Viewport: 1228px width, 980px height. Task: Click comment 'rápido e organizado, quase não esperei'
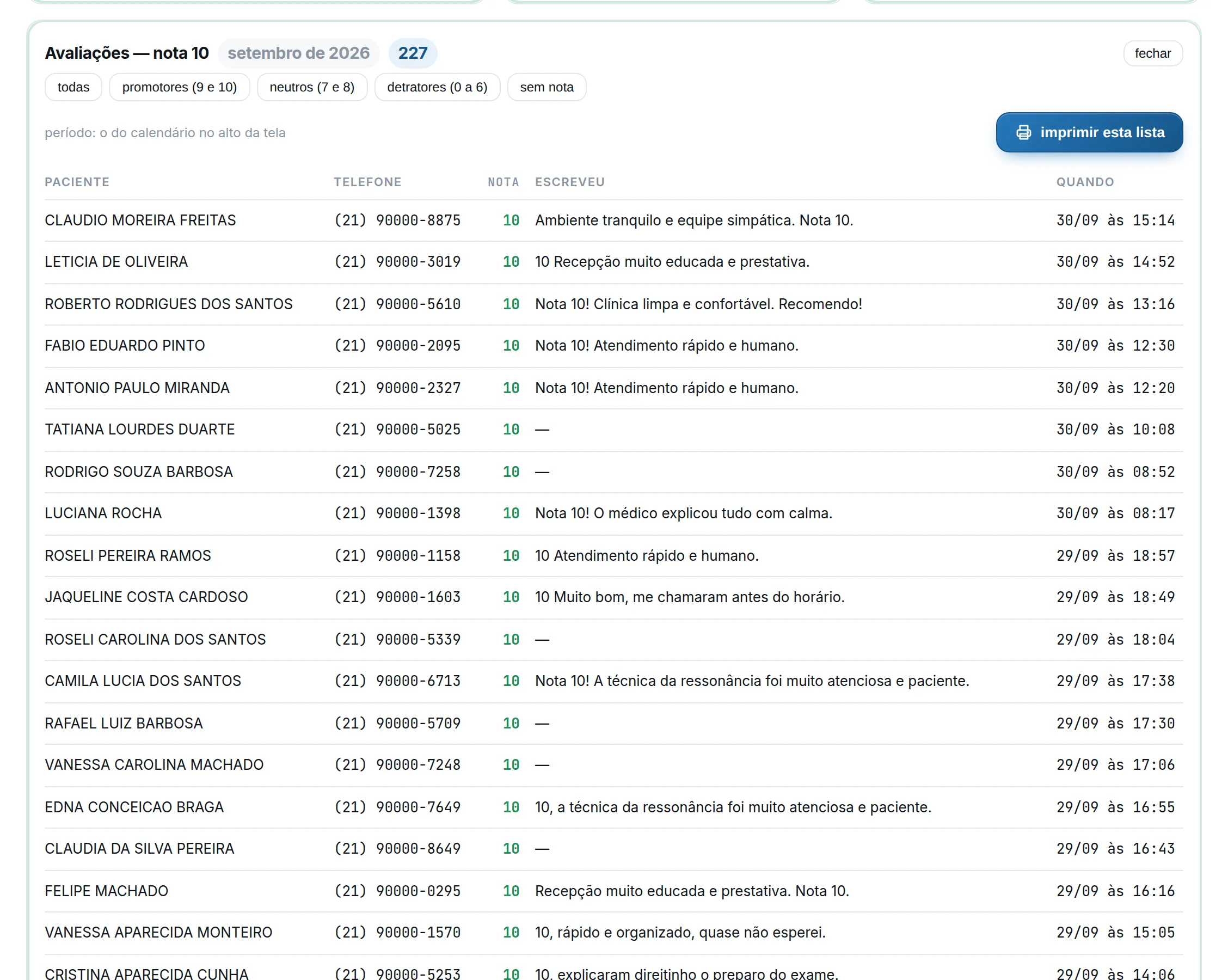(691, 932)
